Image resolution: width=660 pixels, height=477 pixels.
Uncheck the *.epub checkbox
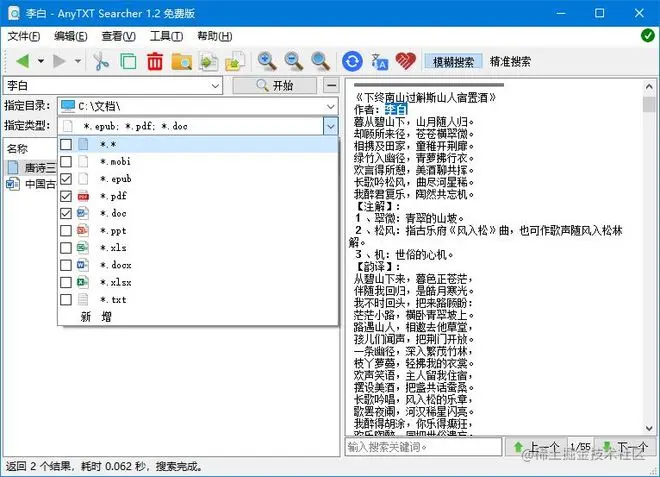click(66, 179)
